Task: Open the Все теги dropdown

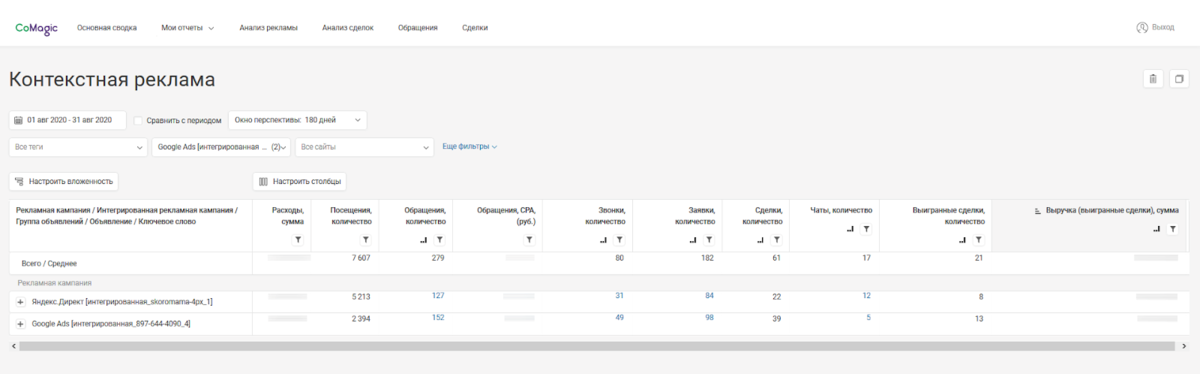Action: (x=79, y=147)
